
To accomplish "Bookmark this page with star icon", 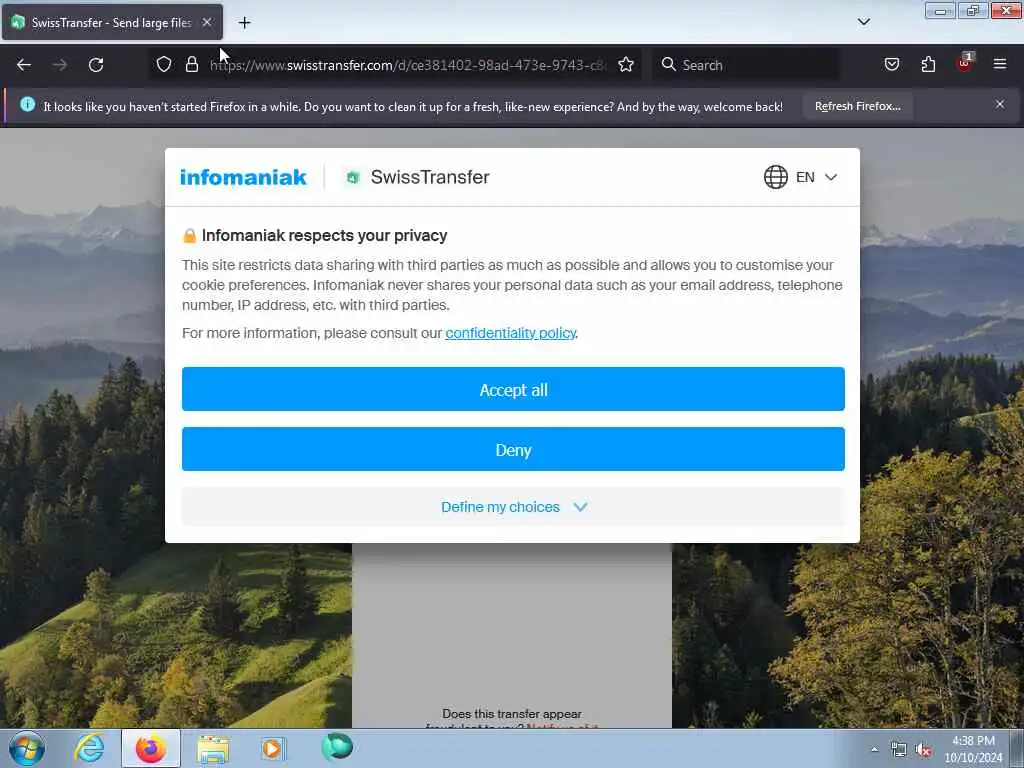I will click(626, 64).
